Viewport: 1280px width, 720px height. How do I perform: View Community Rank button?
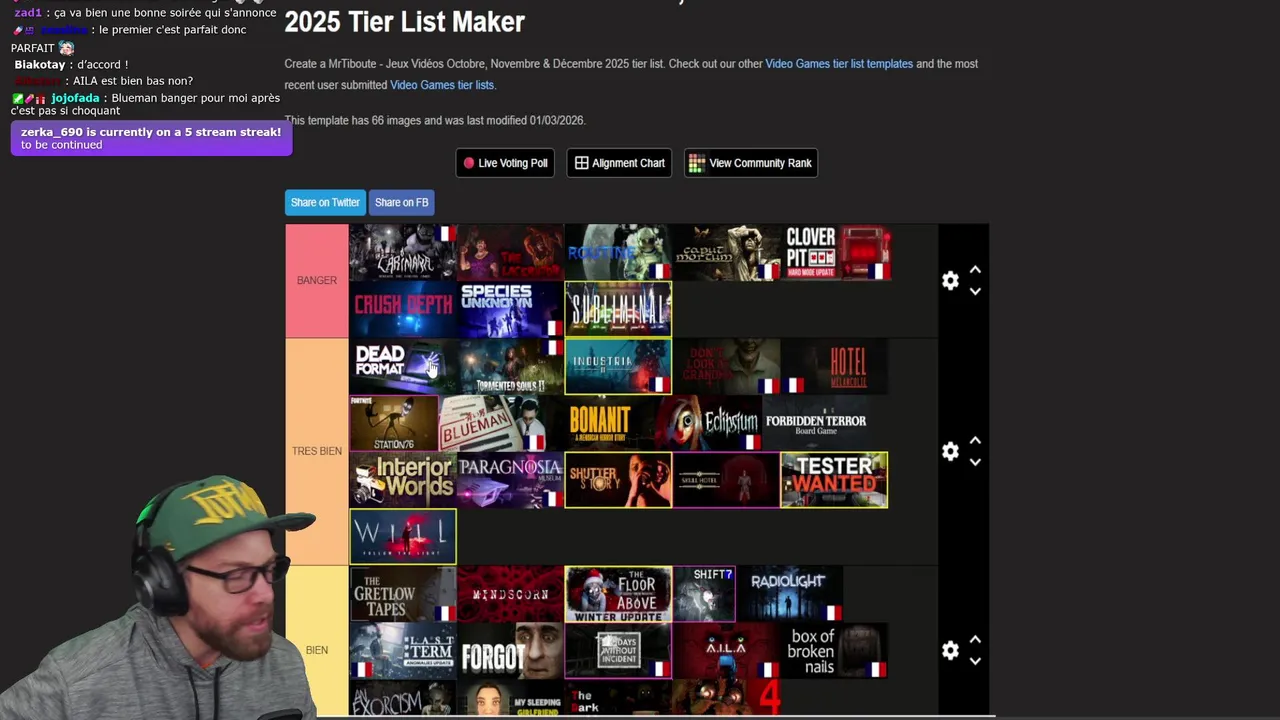click(x=751, y=163)
